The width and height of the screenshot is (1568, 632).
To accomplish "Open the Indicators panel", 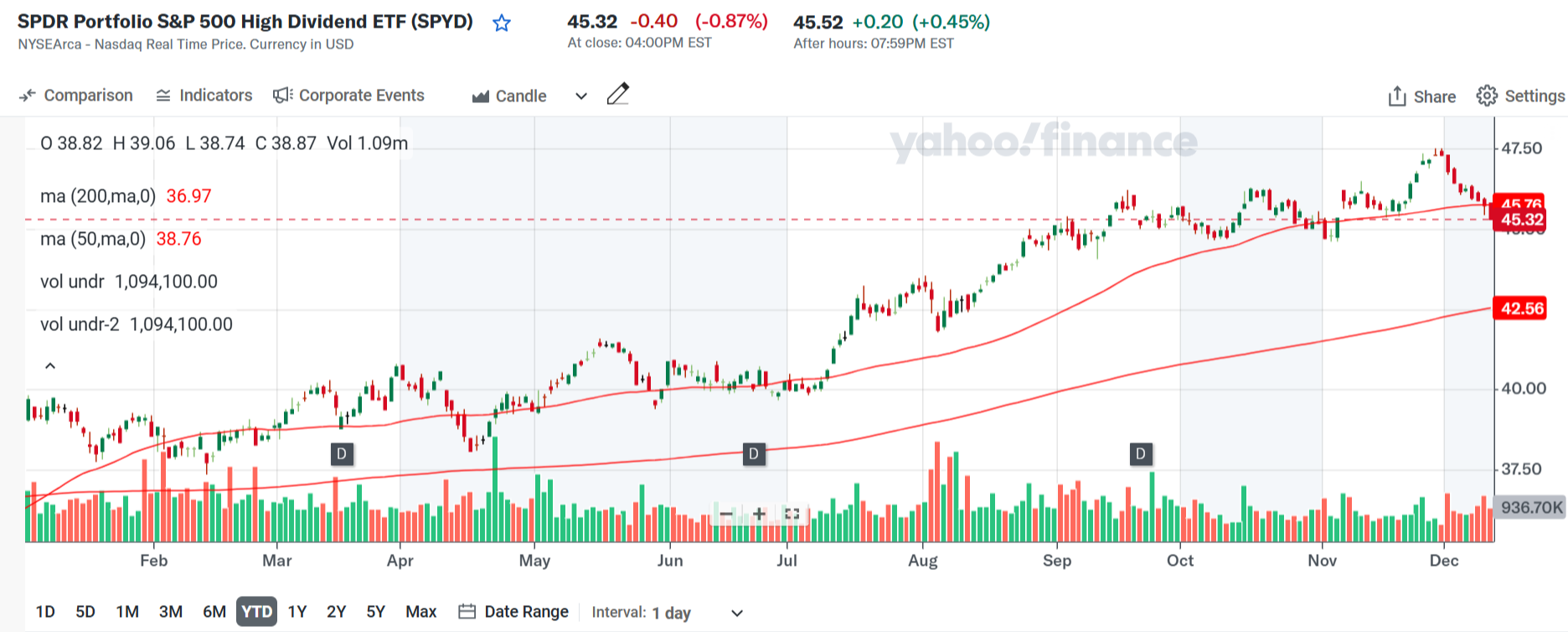I will (x=204, y=96).
